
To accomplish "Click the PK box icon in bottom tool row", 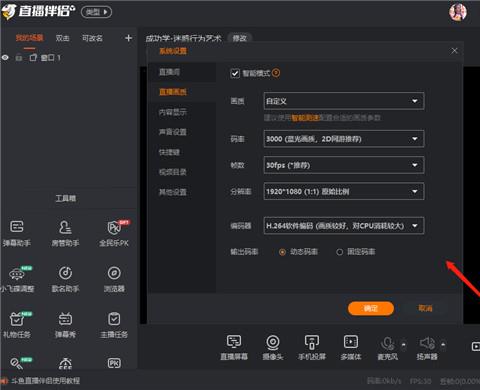I will tap(114, 363).
